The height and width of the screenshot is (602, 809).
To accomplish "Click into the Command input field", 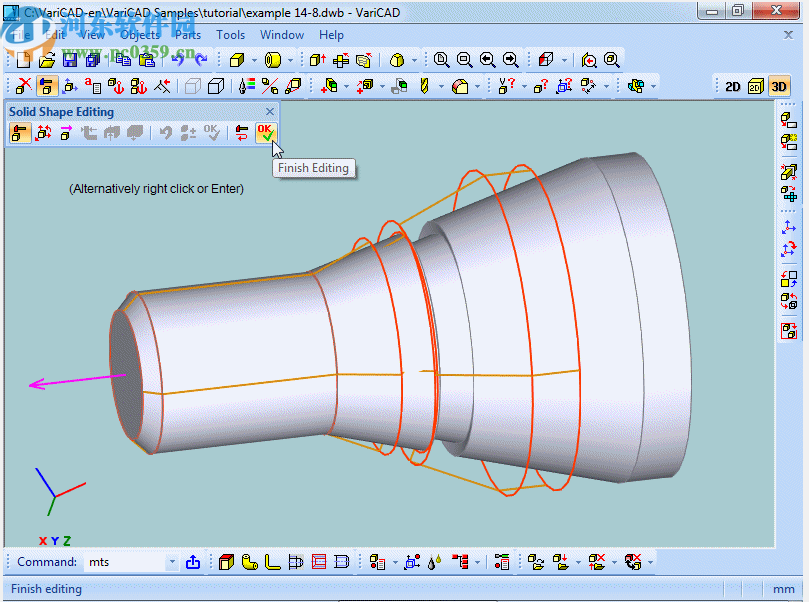I will pos(126,562).
